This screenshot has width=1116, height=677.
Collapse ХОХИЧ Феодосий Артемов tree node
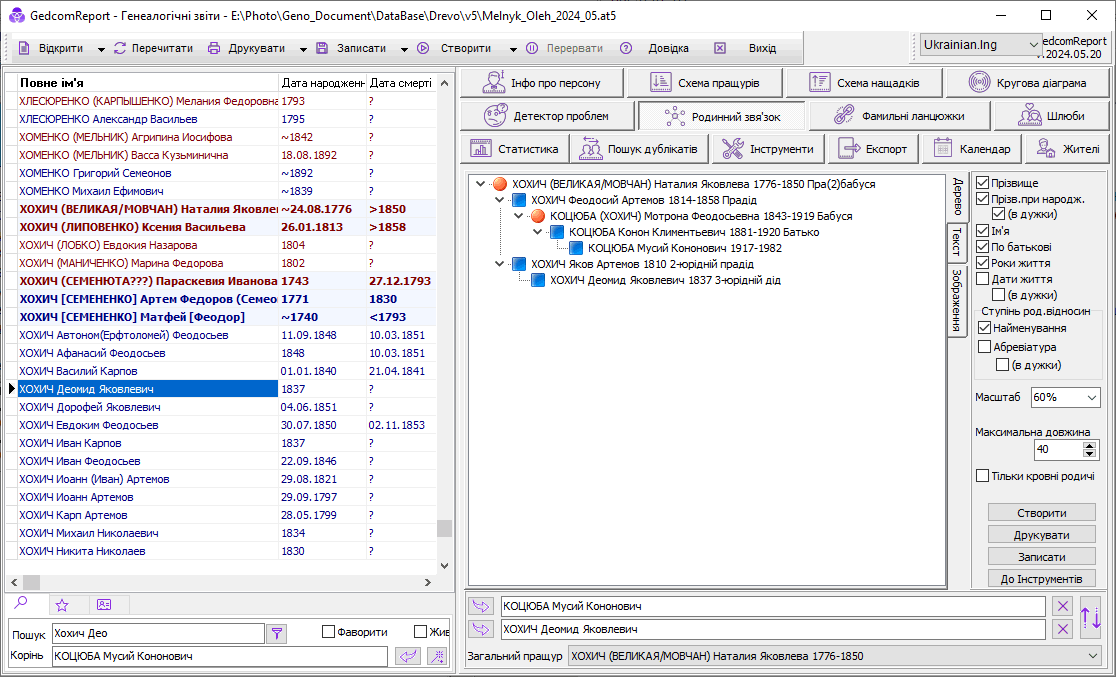point(500,200)
